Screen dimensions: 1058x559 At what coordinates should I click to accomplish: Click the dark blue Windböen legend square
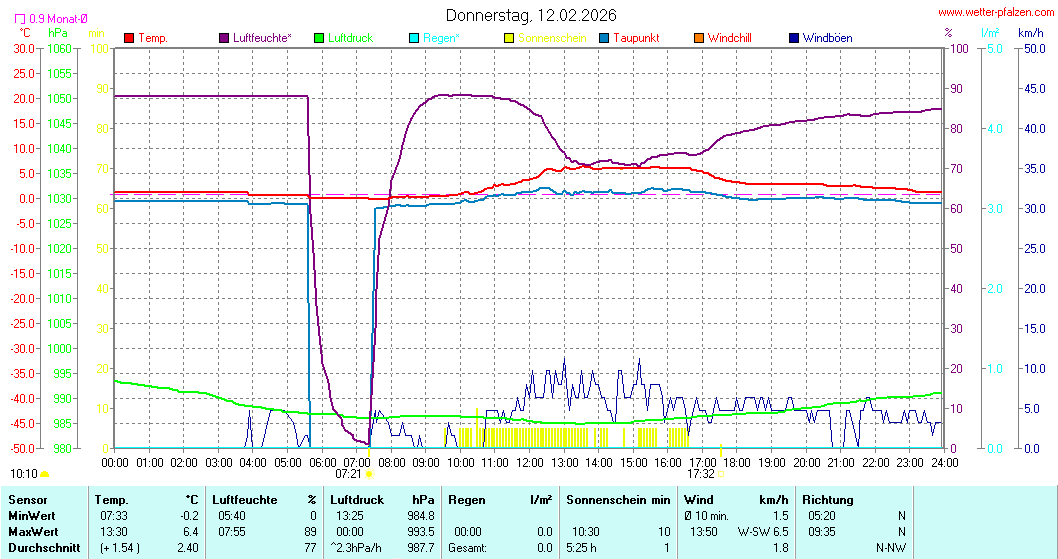point(794,38)
